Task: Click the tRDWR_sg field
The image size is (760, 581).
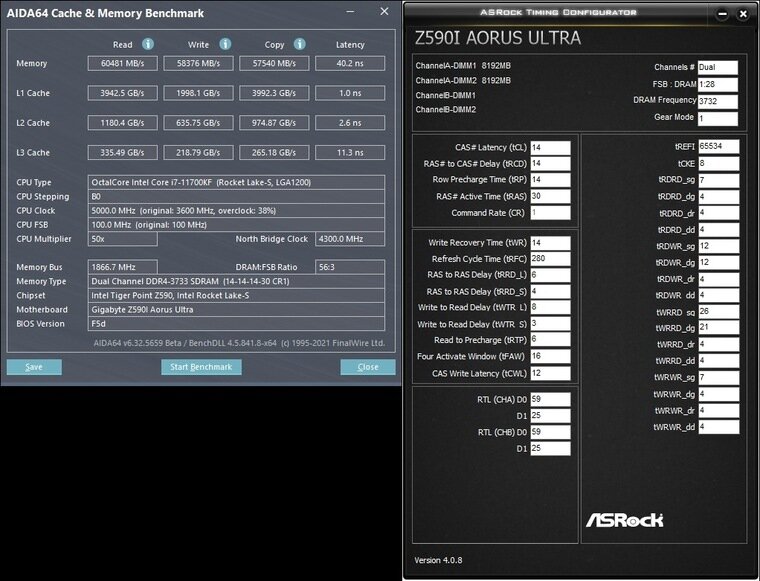Action: coord(719,246)
